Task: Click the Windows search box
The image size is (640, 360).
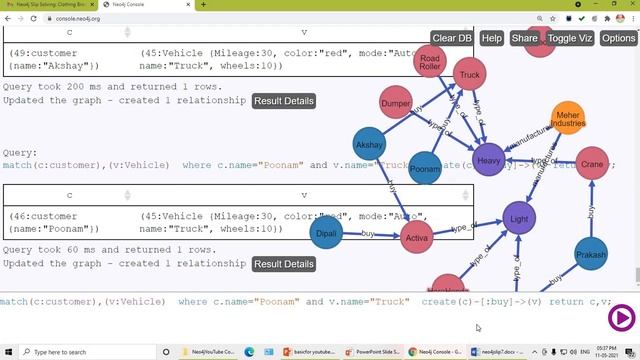Action: [87, 351]
